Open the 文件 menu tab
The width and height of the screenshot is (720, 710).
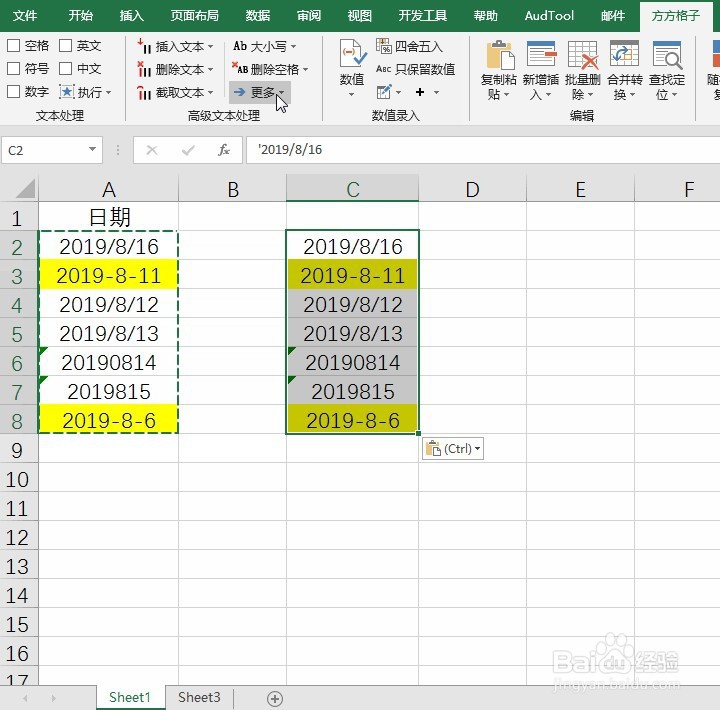point(25,16)
